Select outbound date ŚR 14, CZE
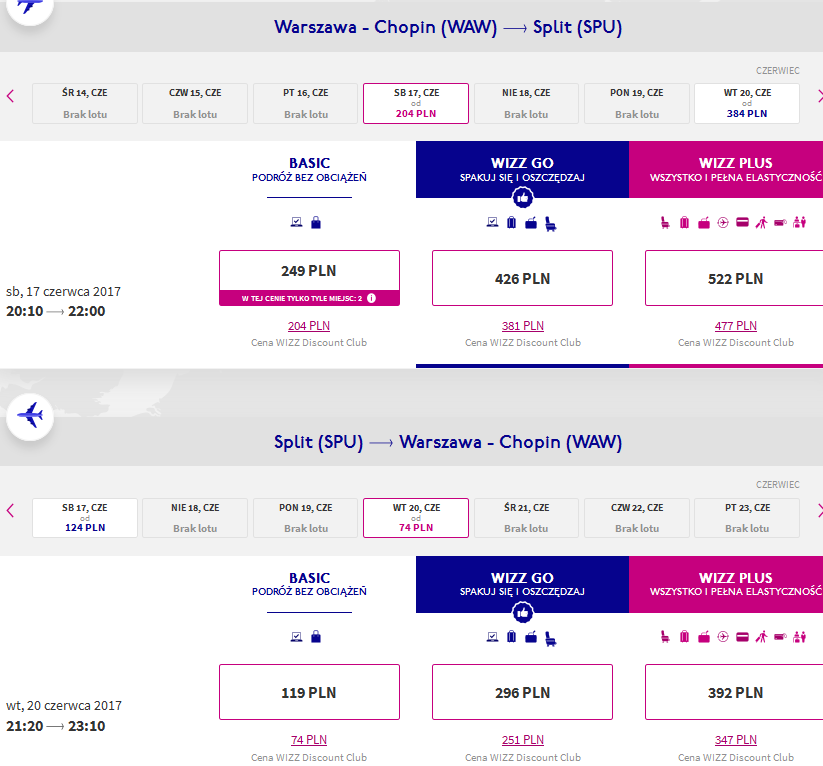This screenshot has width=823, height=766. click(x=85, y=103)
